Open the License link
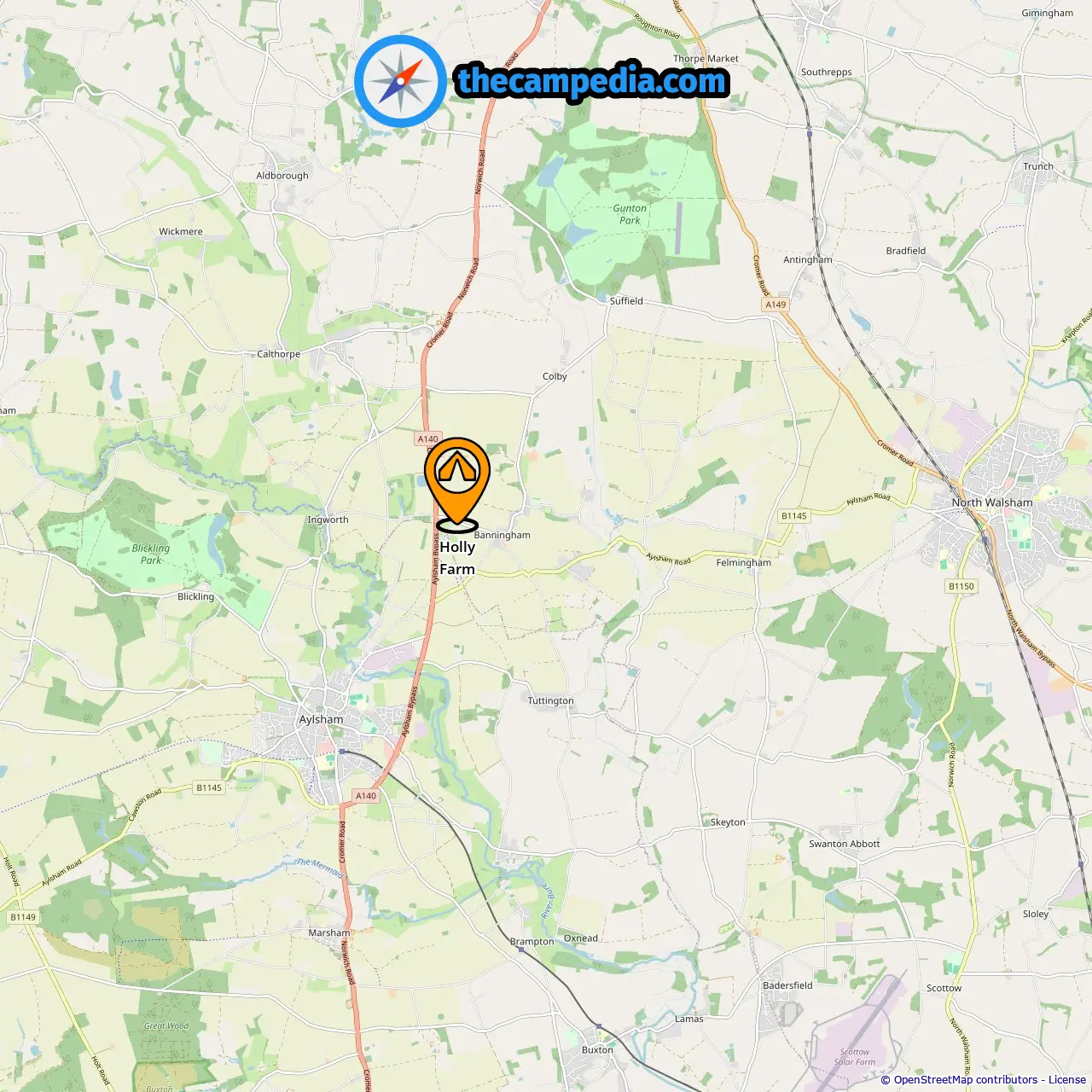1092x1092 pixels. (1067, 1080)
